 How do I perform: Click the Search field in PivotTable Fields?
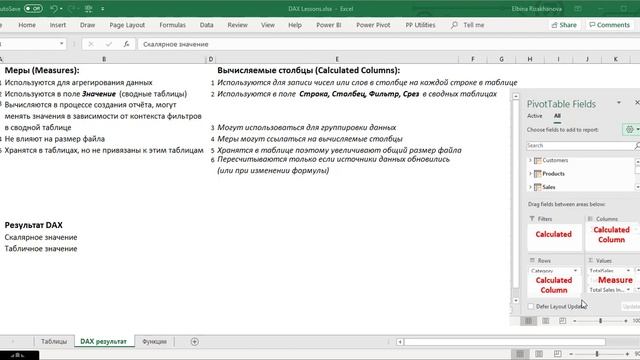point(580,146)
